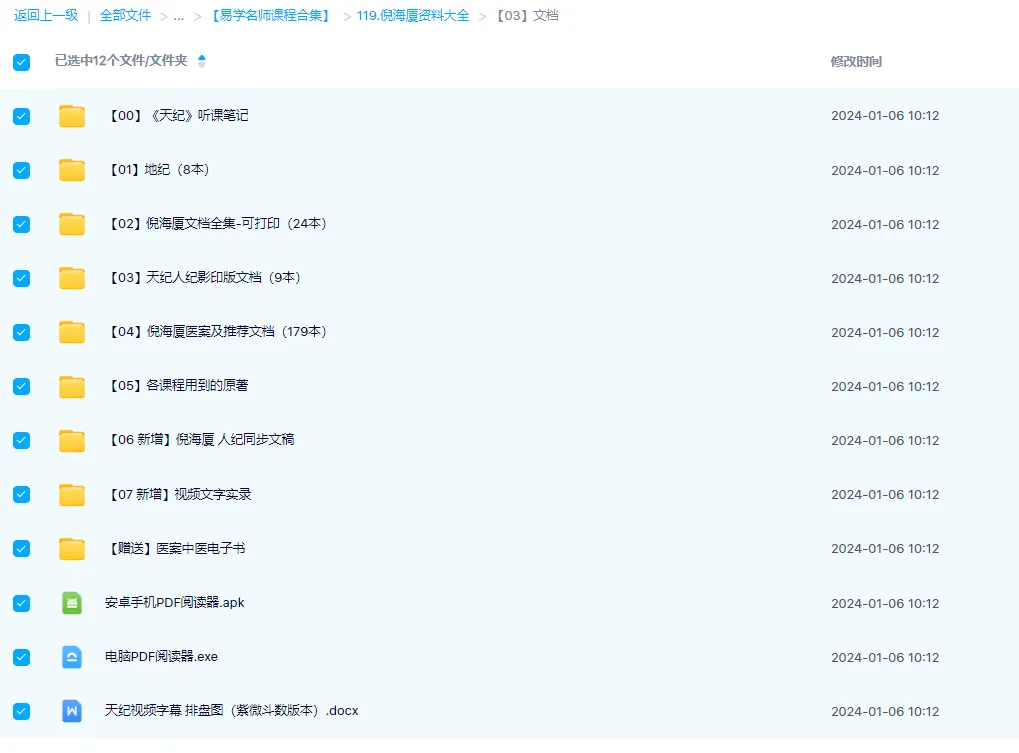Screen dimensions: 1019x753
Task: Open folder name 【03】天纪人纪影印版文档（9本）
Action: (205, 277)
